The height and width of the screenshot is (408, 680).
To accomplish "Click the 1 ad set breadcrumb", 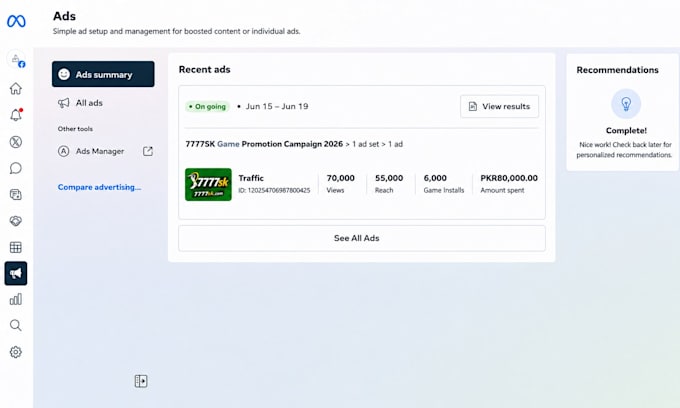I will (x=365, y=144).
